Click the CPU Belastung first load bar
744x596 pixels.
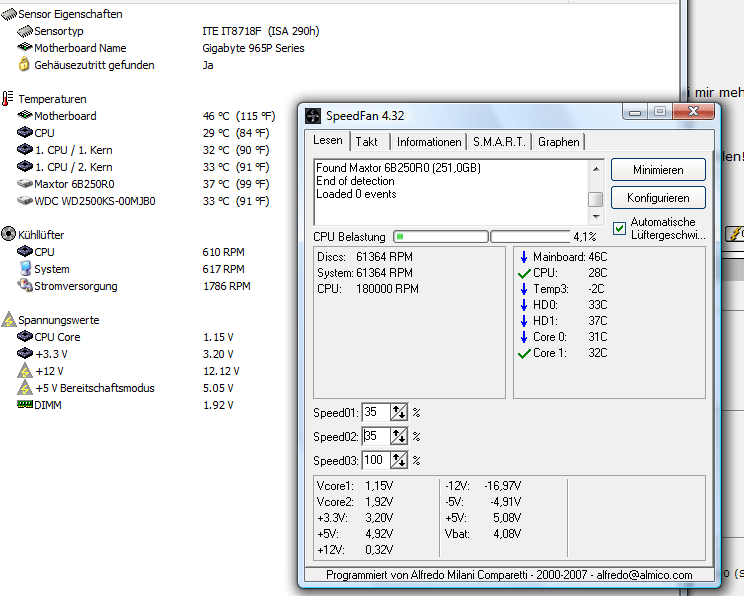tap(441, 236)
